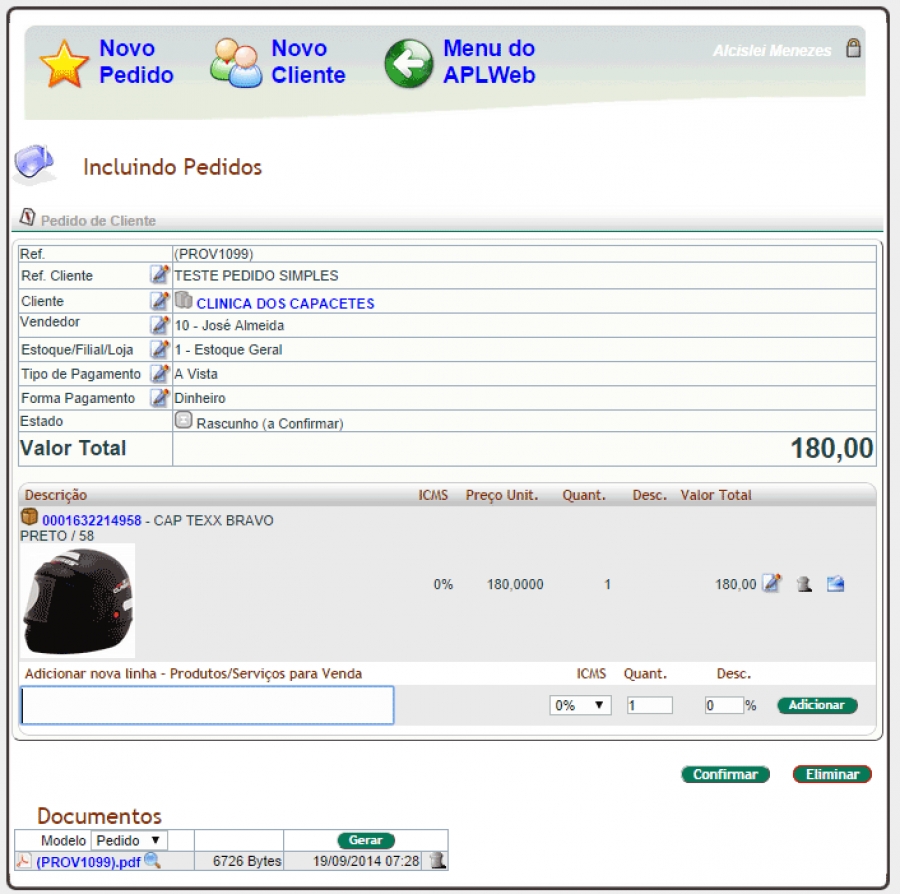Edit Estoque/Filial/Loja with pencil icon
This screenshot has height=894, width=900.
coord(159,349)
